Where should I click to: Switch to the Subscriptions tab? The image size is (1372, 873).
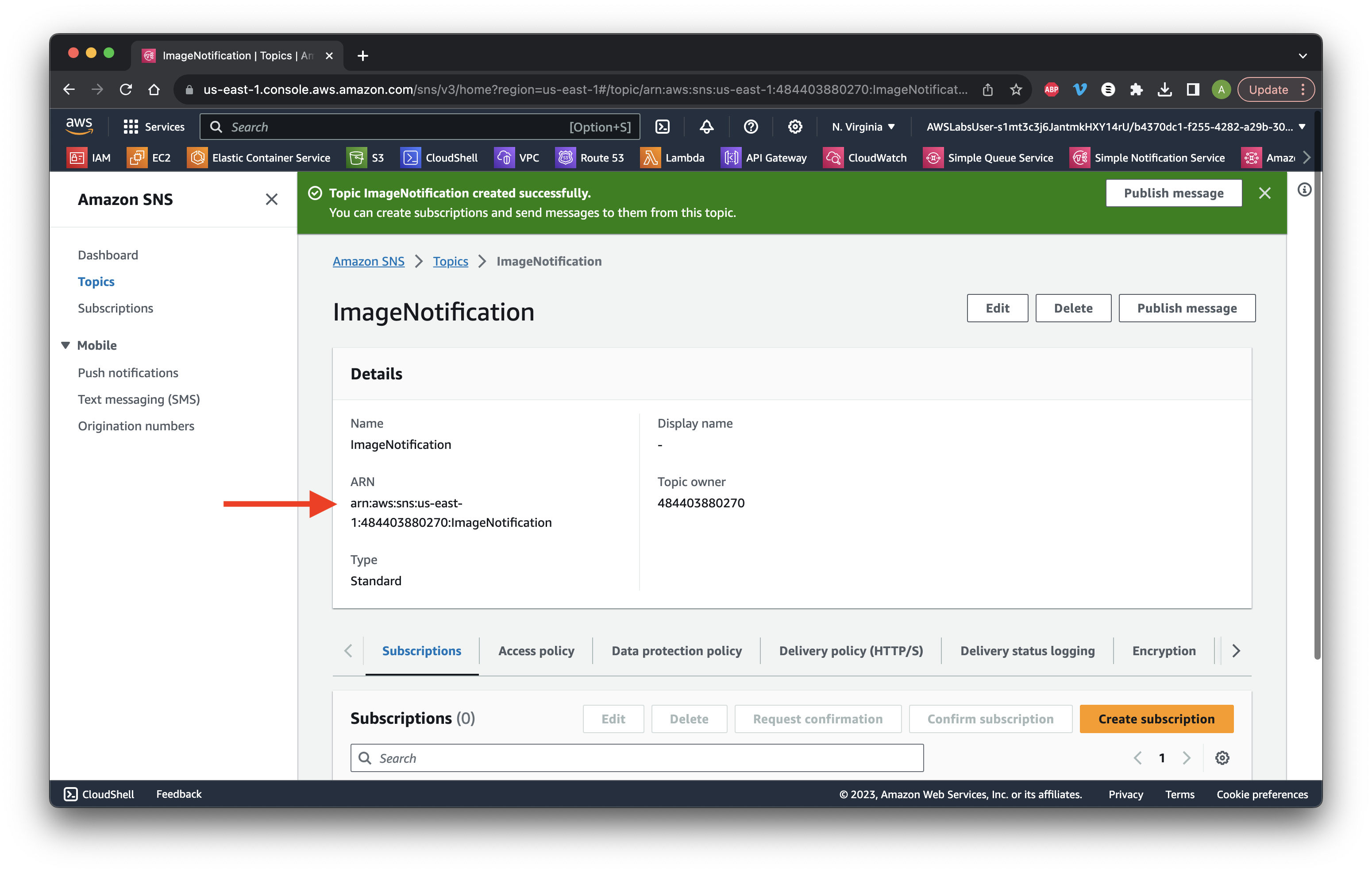pyautogui.click(x=422, y=651)
